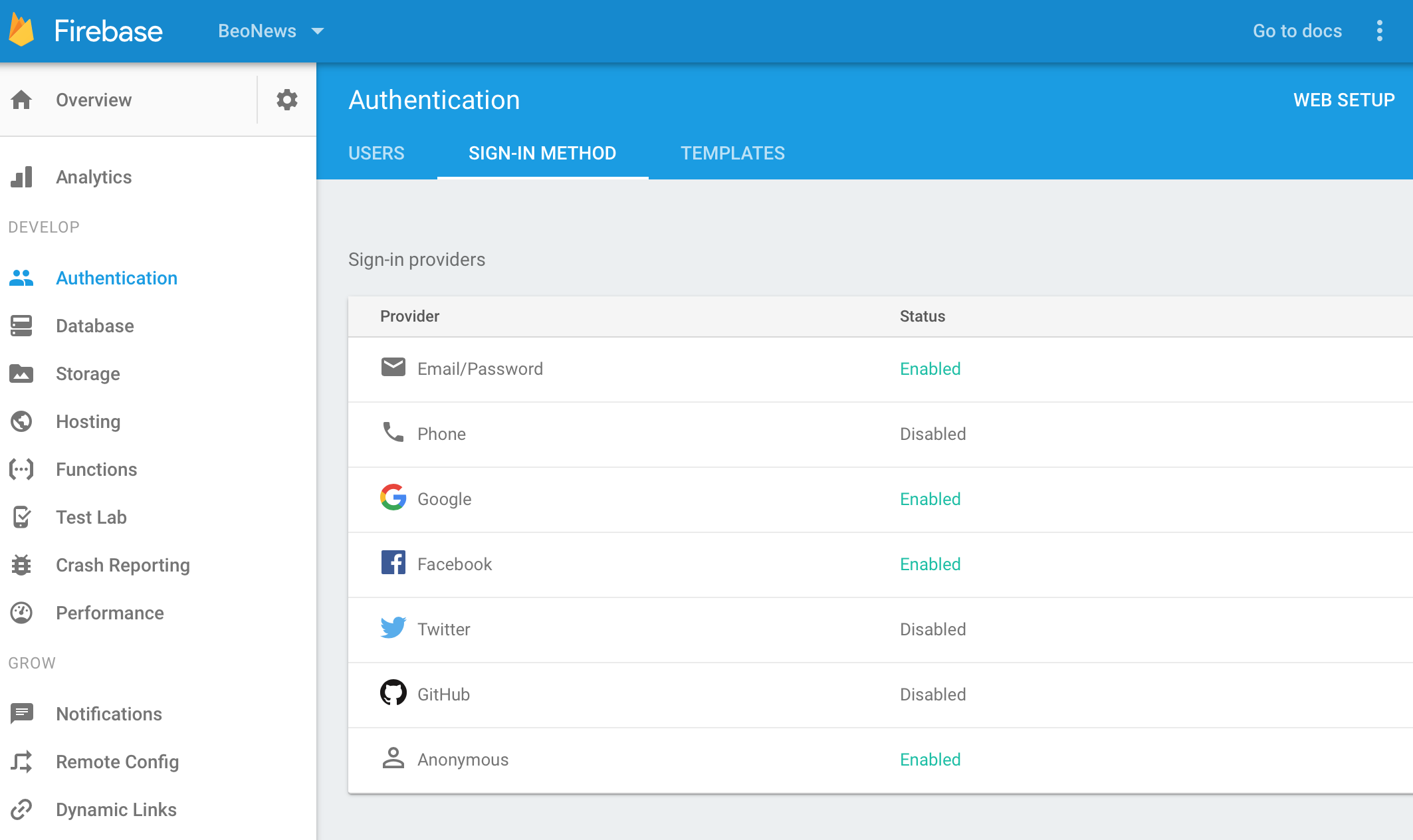1413x840 pixels.
Task: Click the Database icon in sidebar
Action: 21,326
